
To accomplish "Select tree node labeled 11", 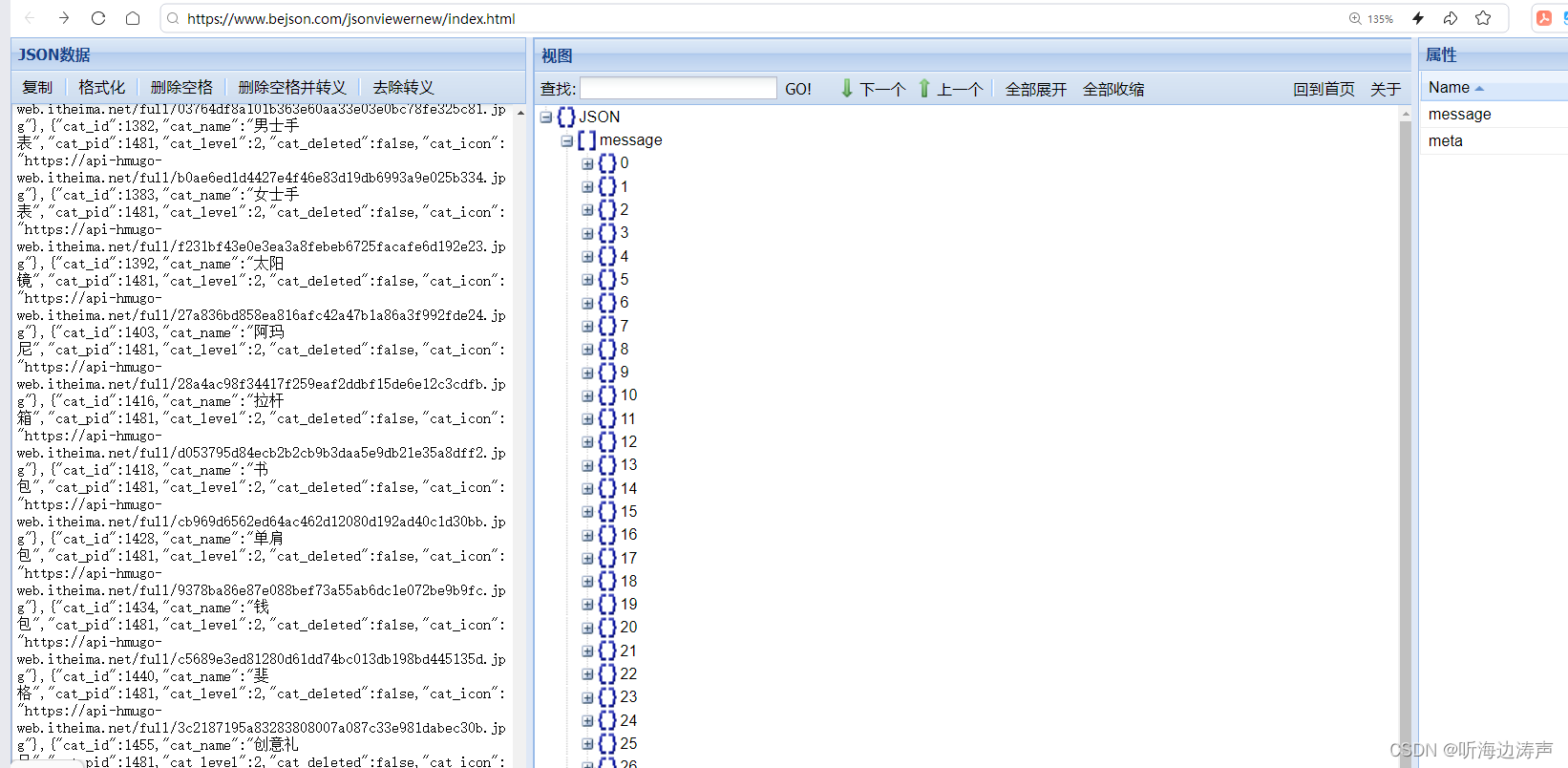I will pyautogui.click(x=628, y=418).
